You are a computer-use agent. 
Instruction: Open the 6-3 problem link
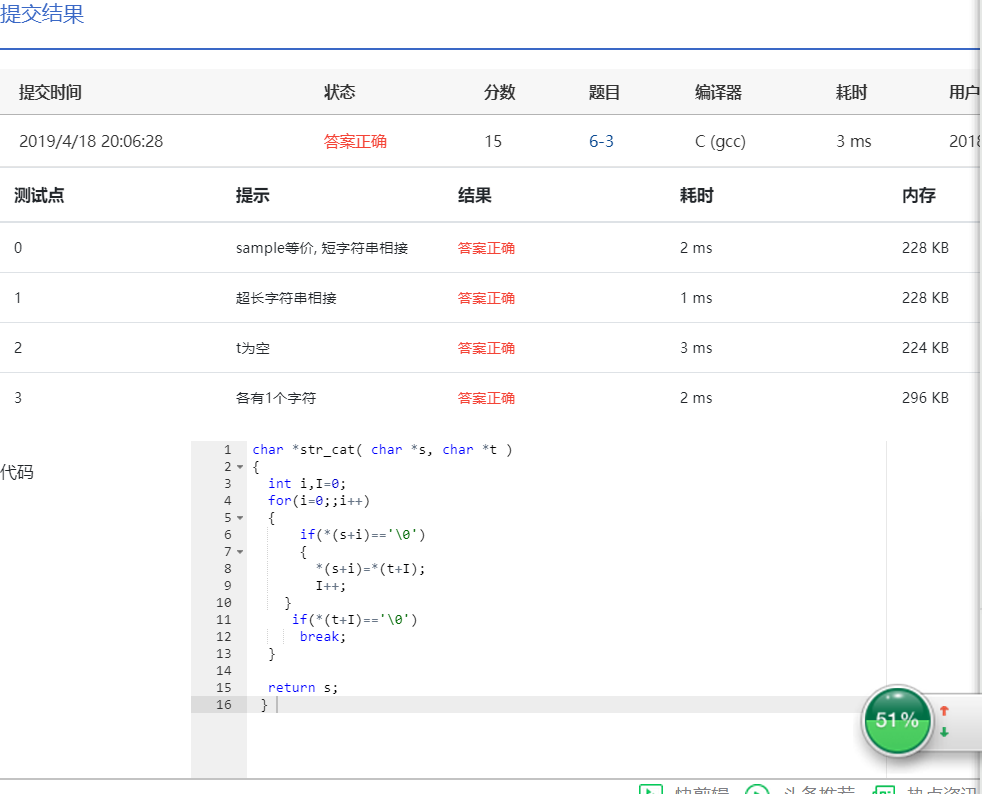click(601, 142)
